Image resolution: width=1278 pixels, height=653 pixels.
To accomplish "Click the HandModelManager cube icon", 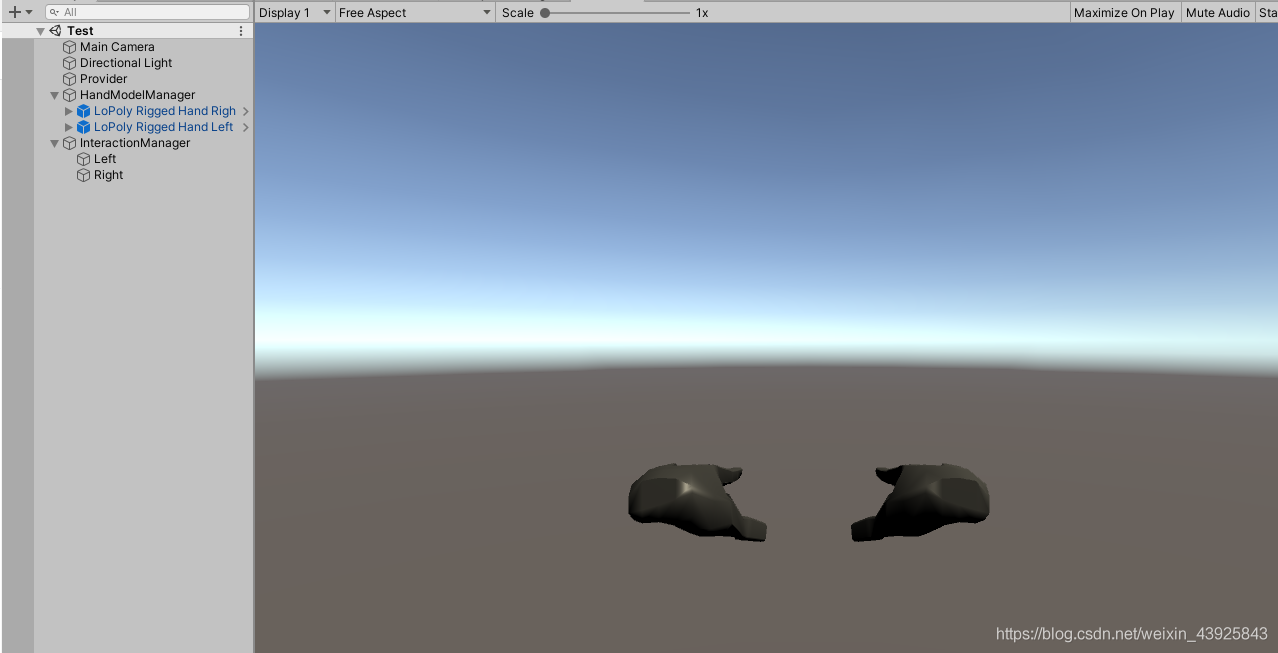I will pos(69,95).
